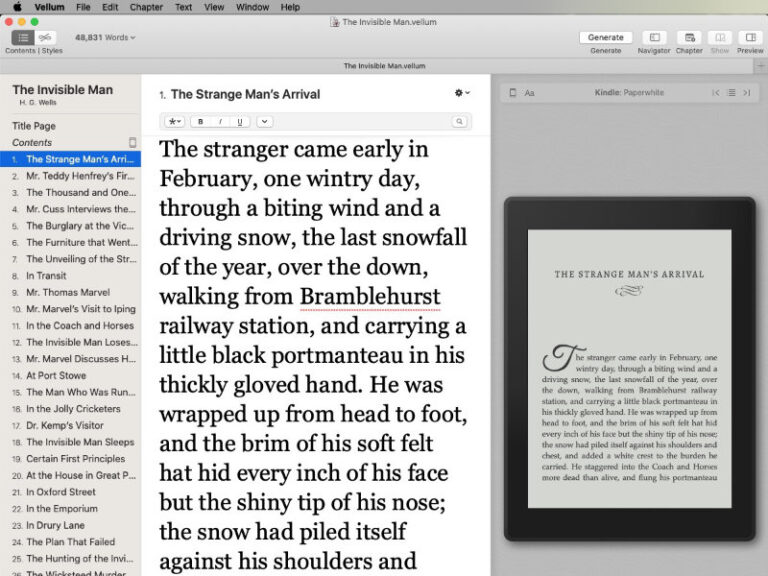Viewport: 768px width, 576px height.
Task: Click the device icon in preview bar
Action: (x=513, y=93)
